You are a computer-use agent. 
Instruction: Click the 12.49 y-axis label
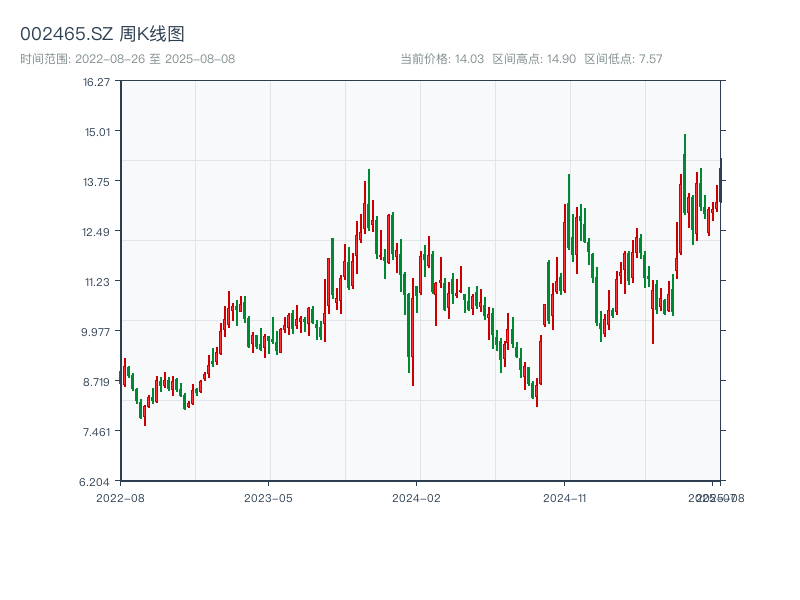click(97, 232)
